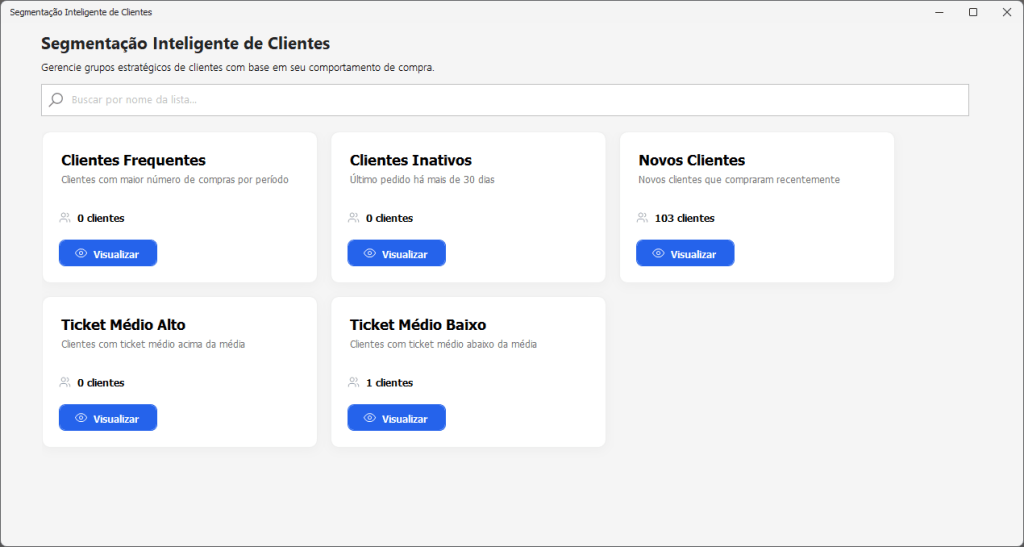The image size is (1024, 547).
Task: Focus the 'Buscar por nome da lista' field
Action: pyautogui.click(x=510, y=100)
